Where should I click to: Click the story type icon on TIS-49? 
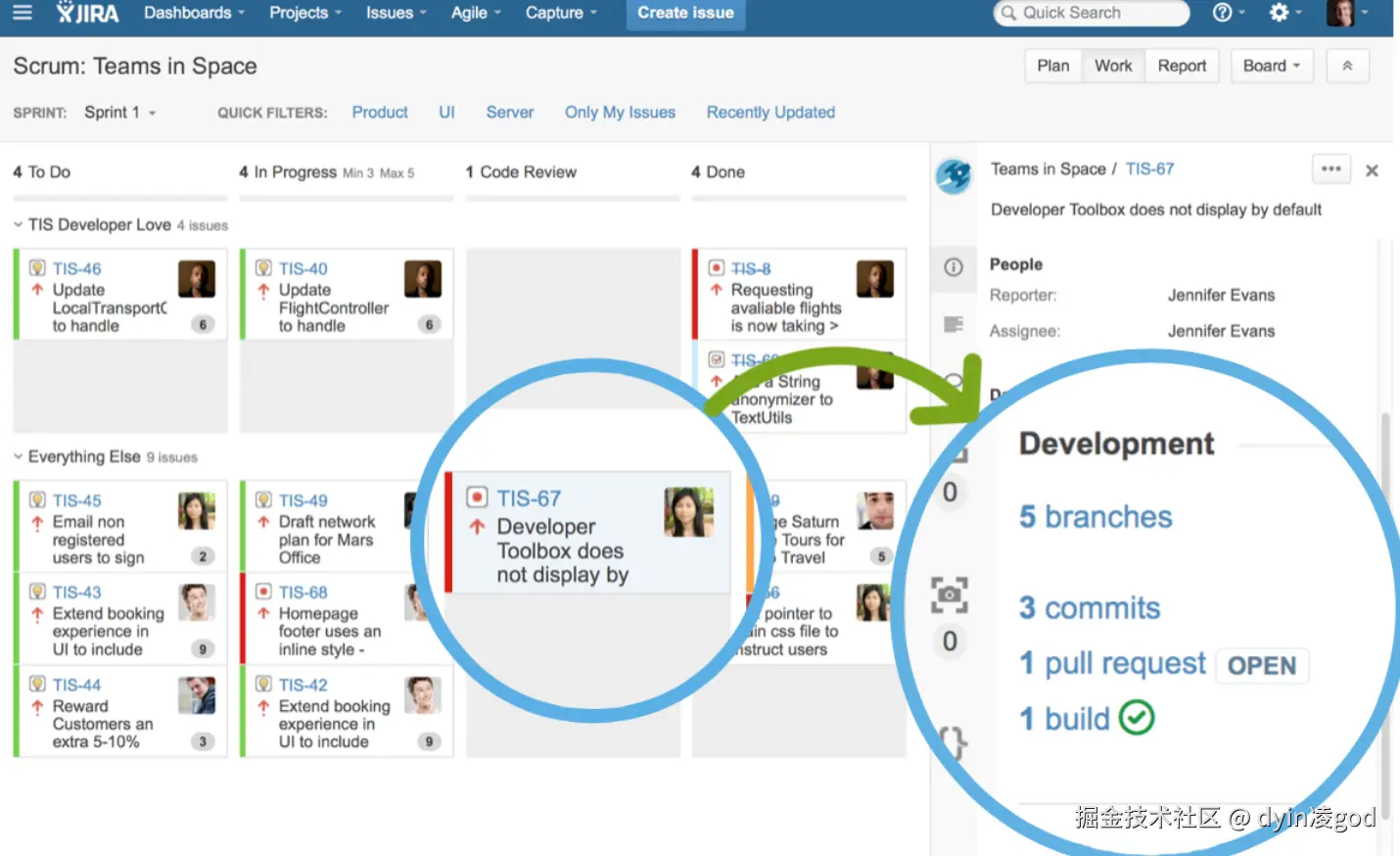pyautogui.click(x=263, y=500)
